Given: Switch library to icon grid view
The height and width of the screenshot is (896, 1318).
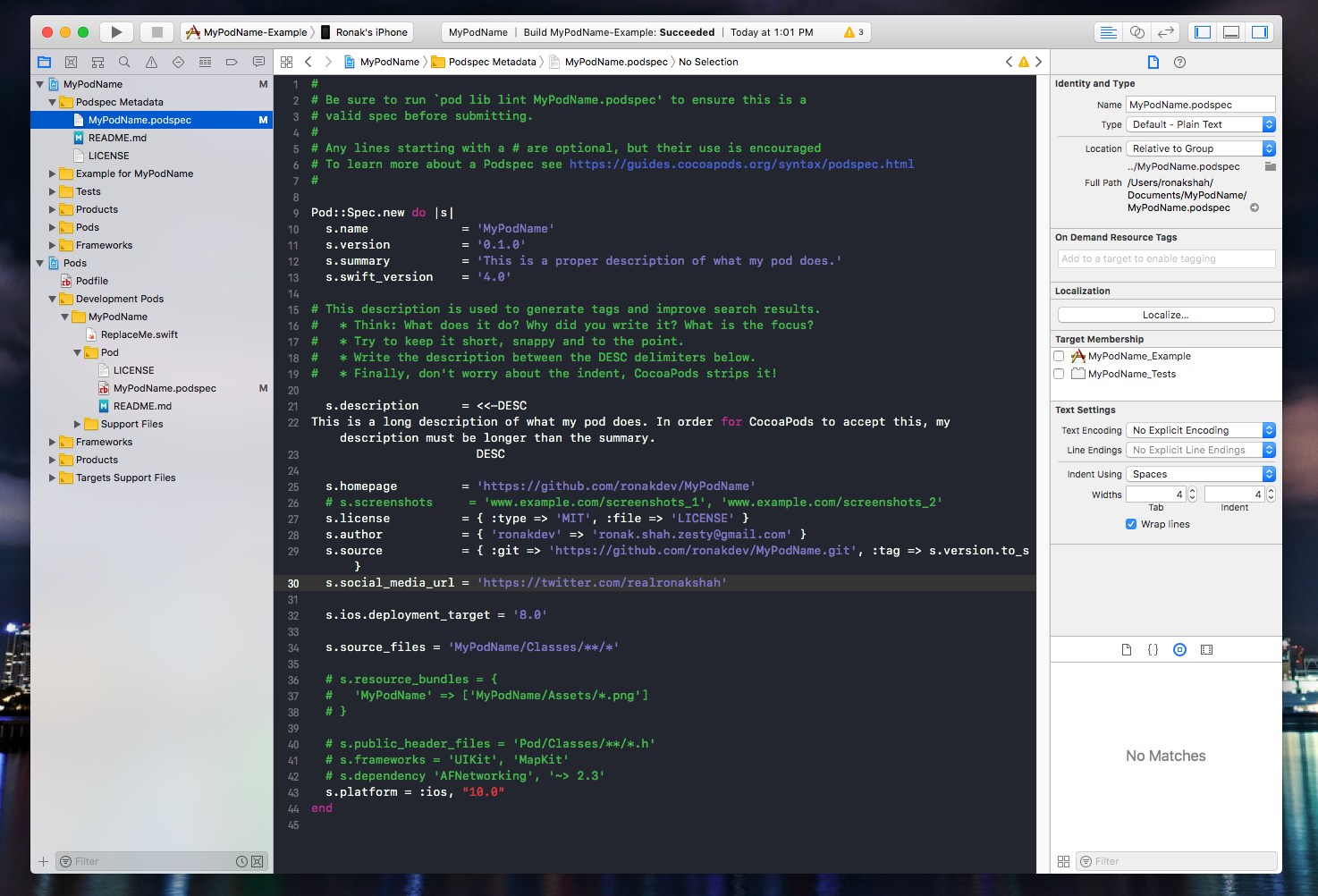Looking at the screenshot, I should pyautogui.click(x=1063, y=862).
